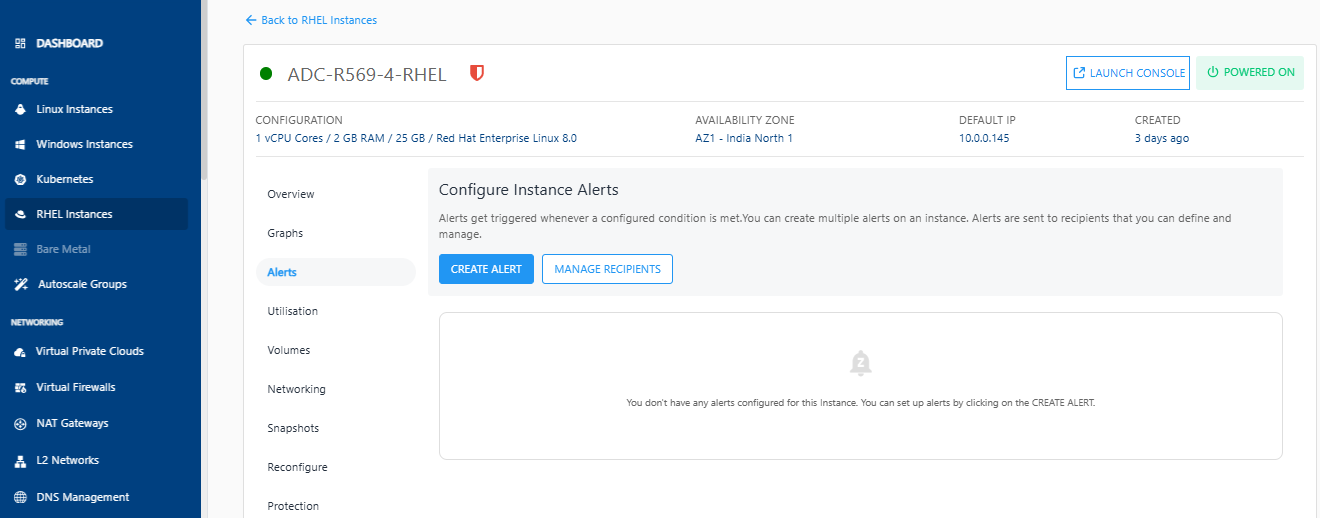1320x518 pixels.
Task: Go to Virtual Firewalls
Action: tap(76, 387)
